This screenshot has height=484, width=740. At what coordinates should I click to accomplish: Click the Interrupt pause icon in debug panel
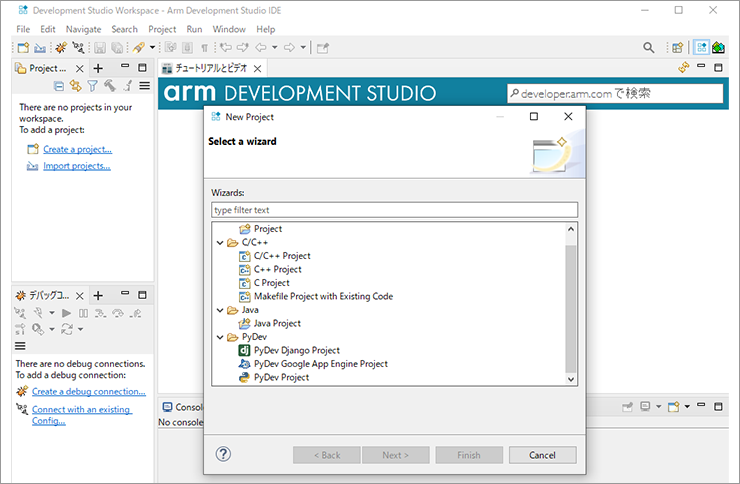pos(84,313)
